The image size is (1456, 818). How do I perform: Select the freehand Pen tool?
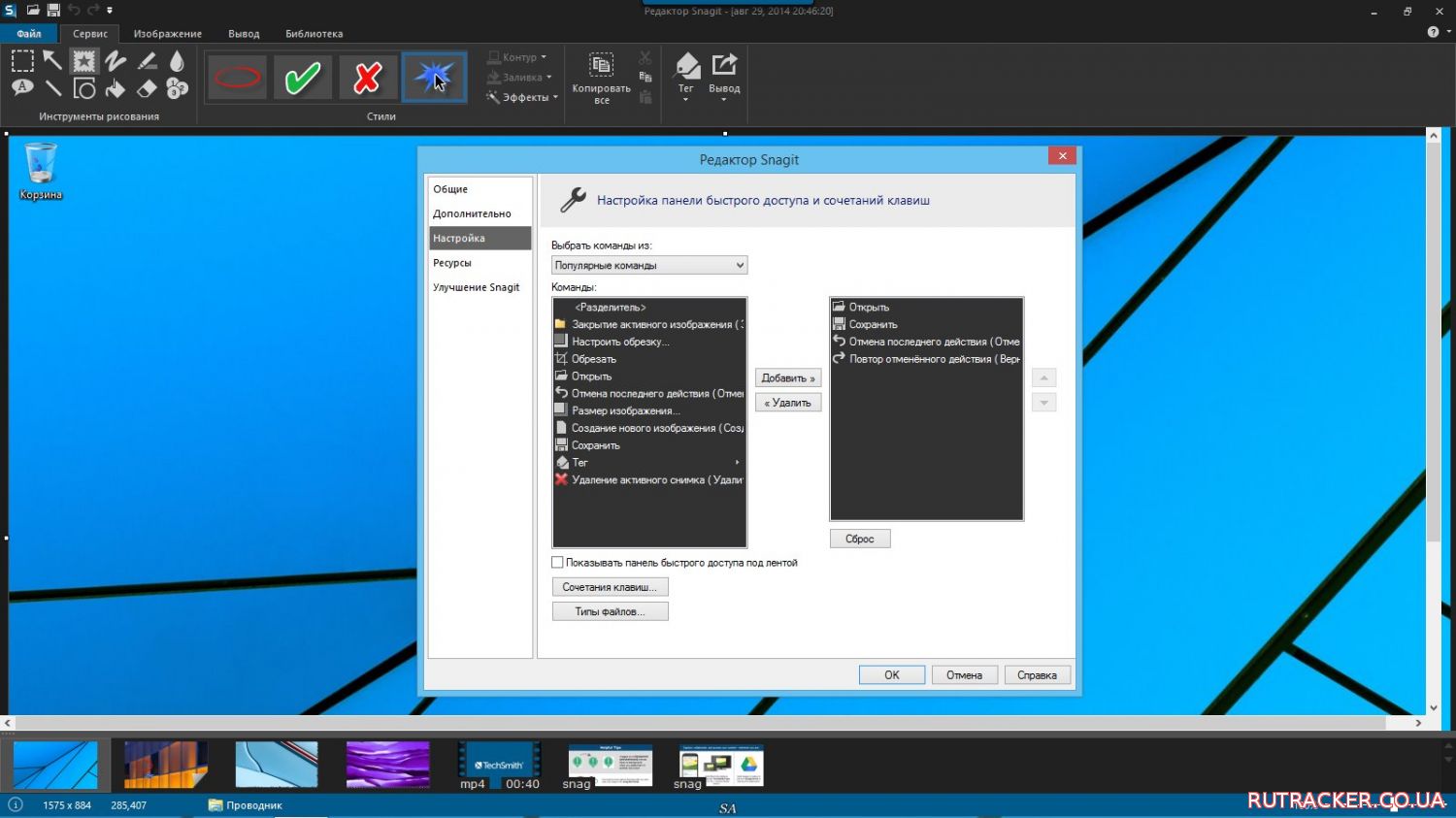pos(116,61)
